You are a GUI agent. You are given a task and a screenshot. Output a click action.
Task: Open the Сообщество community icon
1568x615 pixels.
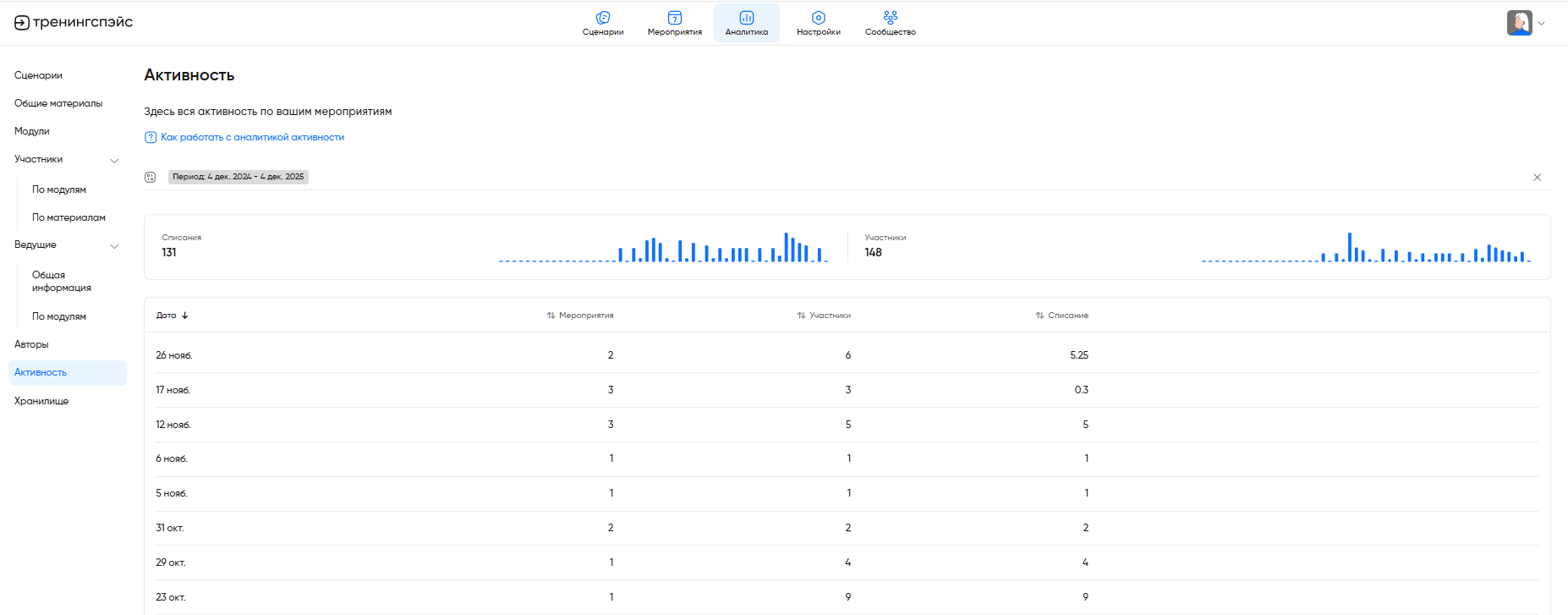[890, 18]
